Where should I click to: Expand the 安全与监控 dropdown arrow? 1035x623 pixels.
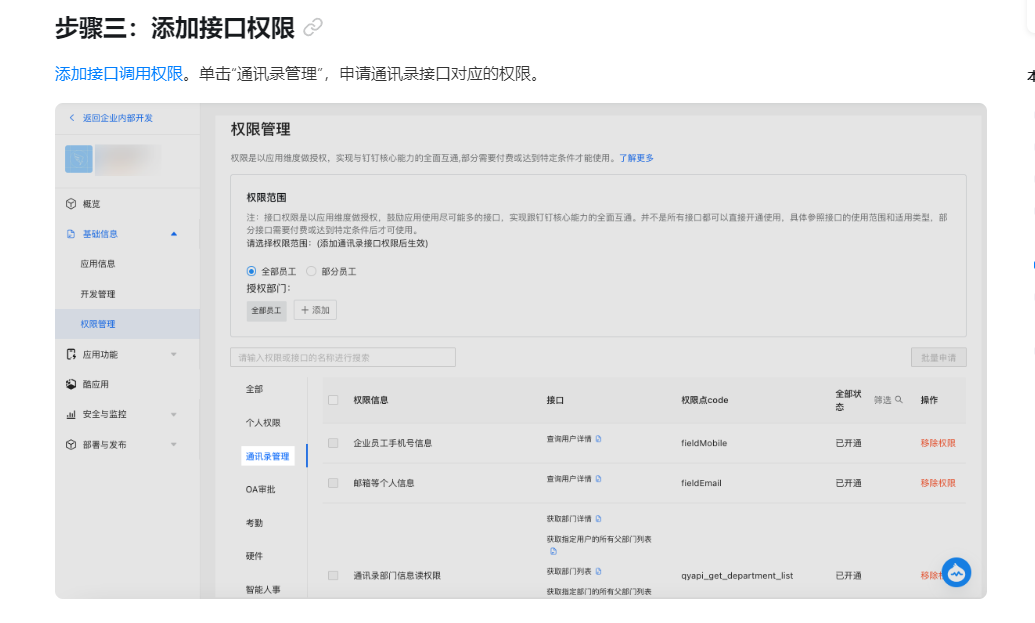[x=174, y=414]
